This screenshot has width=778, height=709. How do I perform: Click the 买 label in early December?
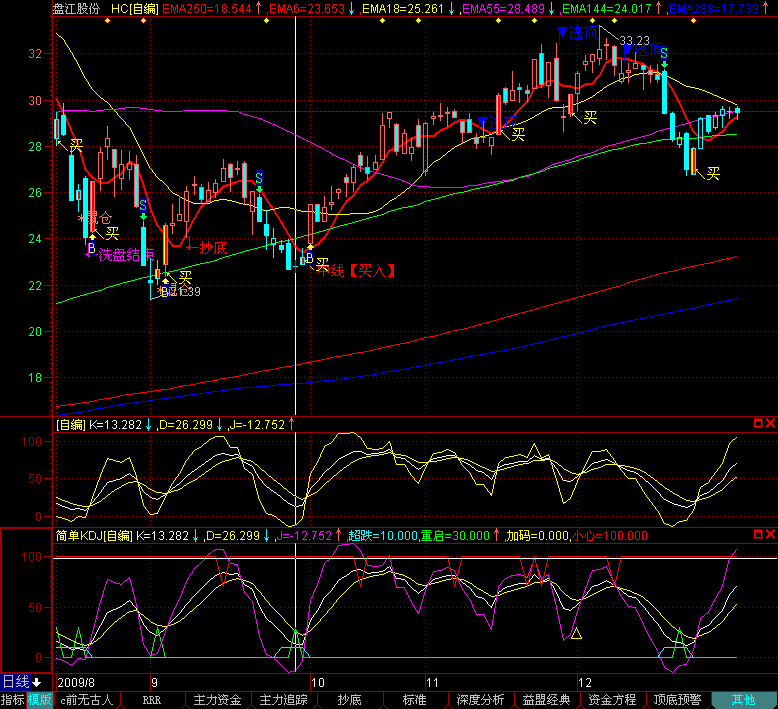[590, 118]
